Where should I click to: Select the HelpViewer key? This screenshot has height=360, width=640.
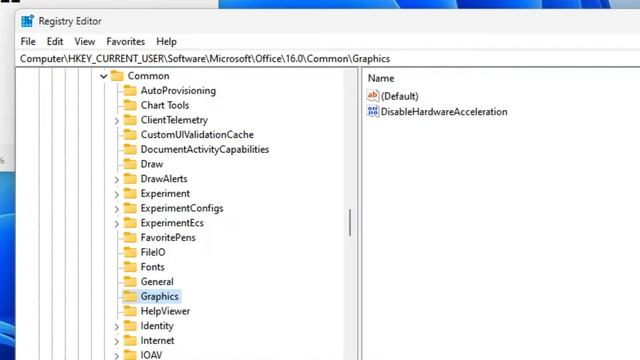[165, 311]
